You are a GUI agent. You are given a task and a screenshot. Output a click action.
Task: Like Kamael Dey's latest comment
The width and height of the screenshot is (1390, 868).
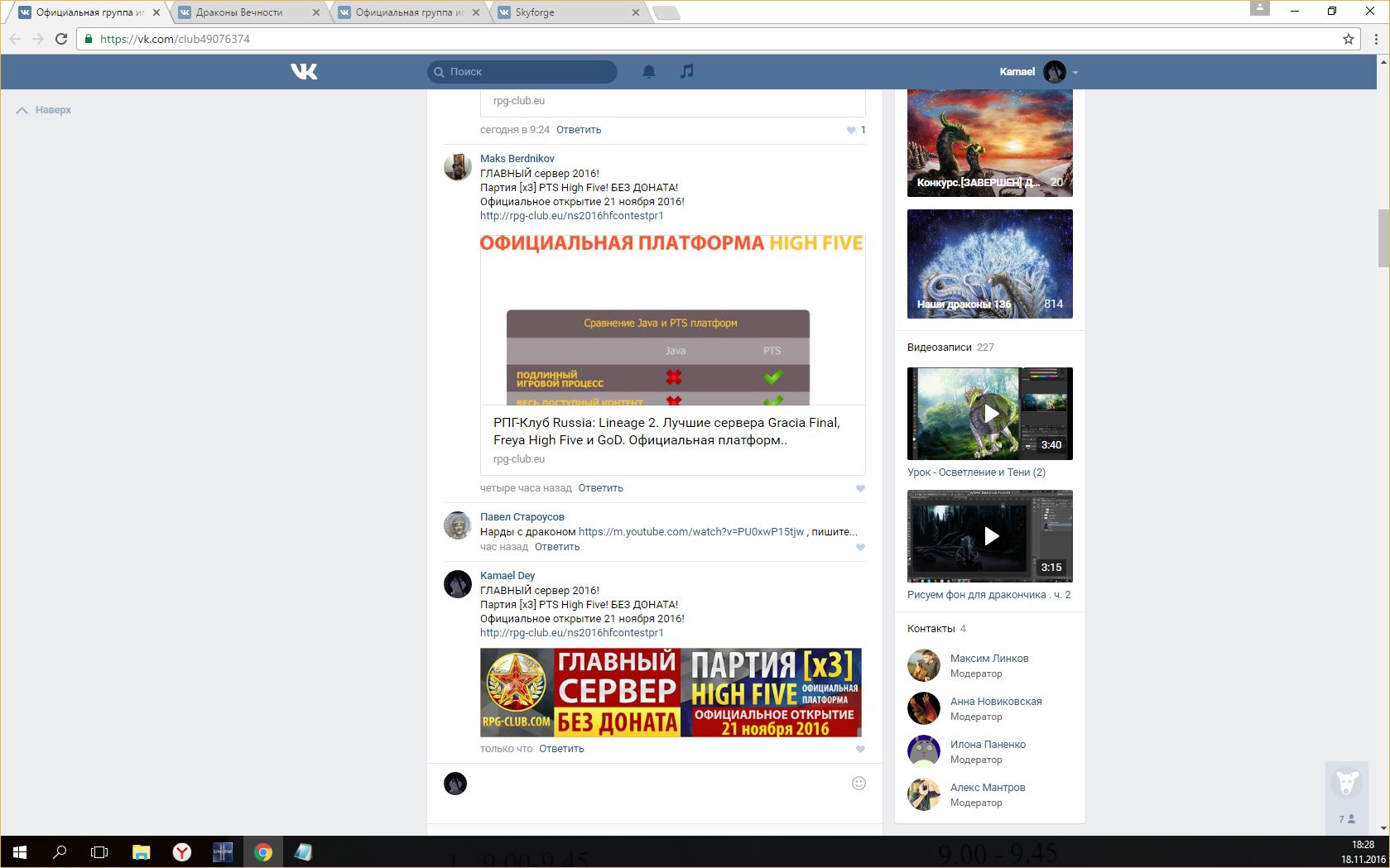[860, 749]
